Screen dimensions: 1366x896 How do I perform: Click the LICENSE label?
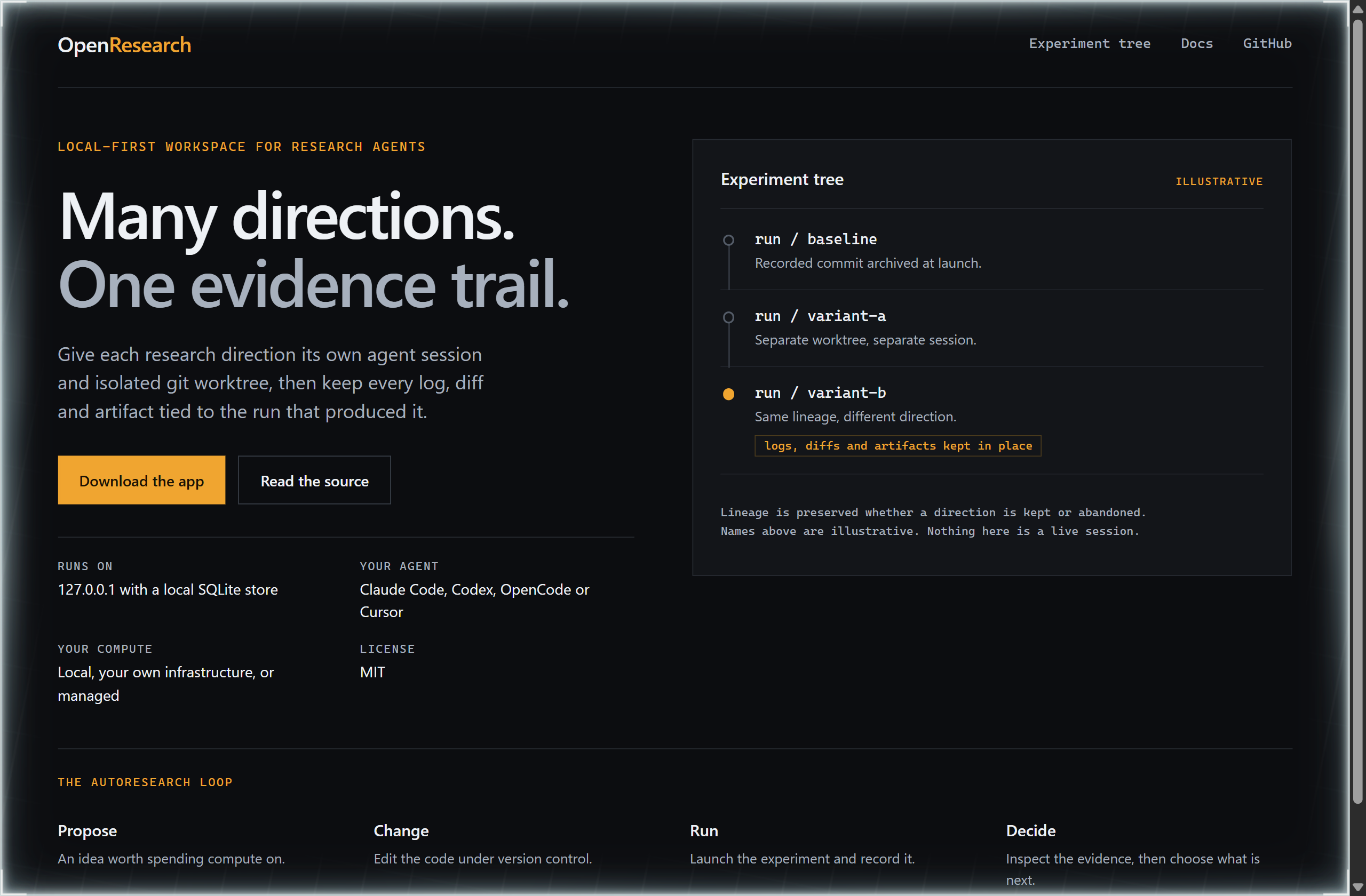coord(387,649)
